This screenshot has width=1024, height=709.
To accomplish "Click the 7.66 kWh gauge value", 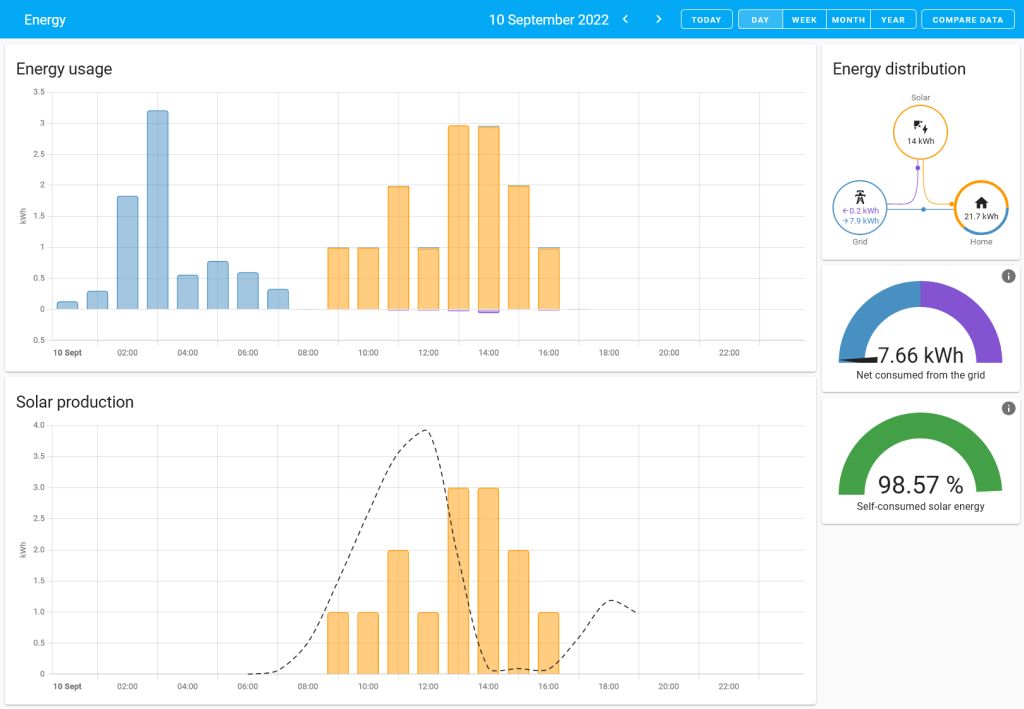I will pyautogui.click(x=920, y=355).
